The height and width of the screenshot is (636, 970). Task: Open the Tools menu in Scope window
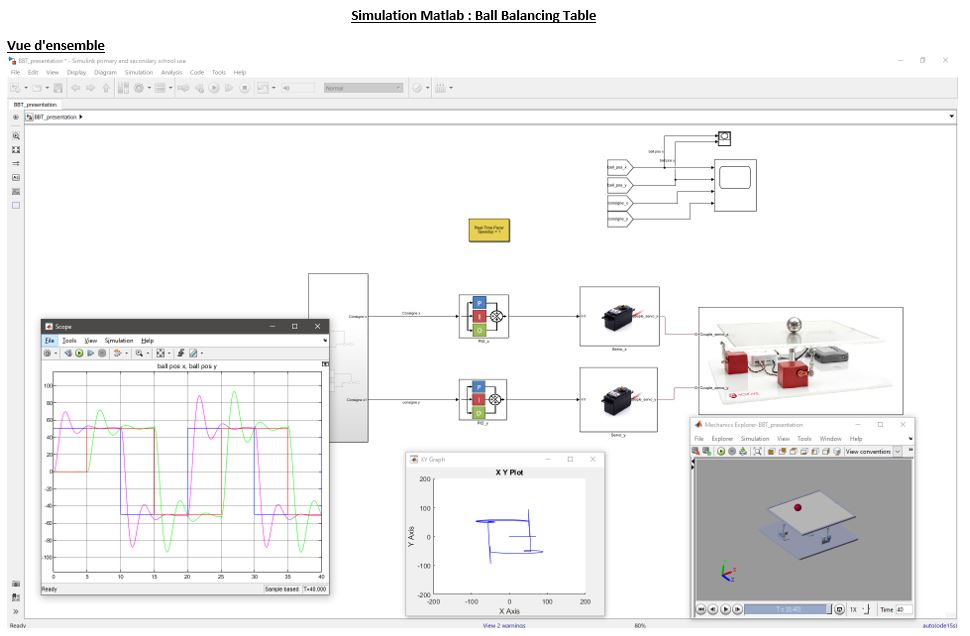click(69, 341)
